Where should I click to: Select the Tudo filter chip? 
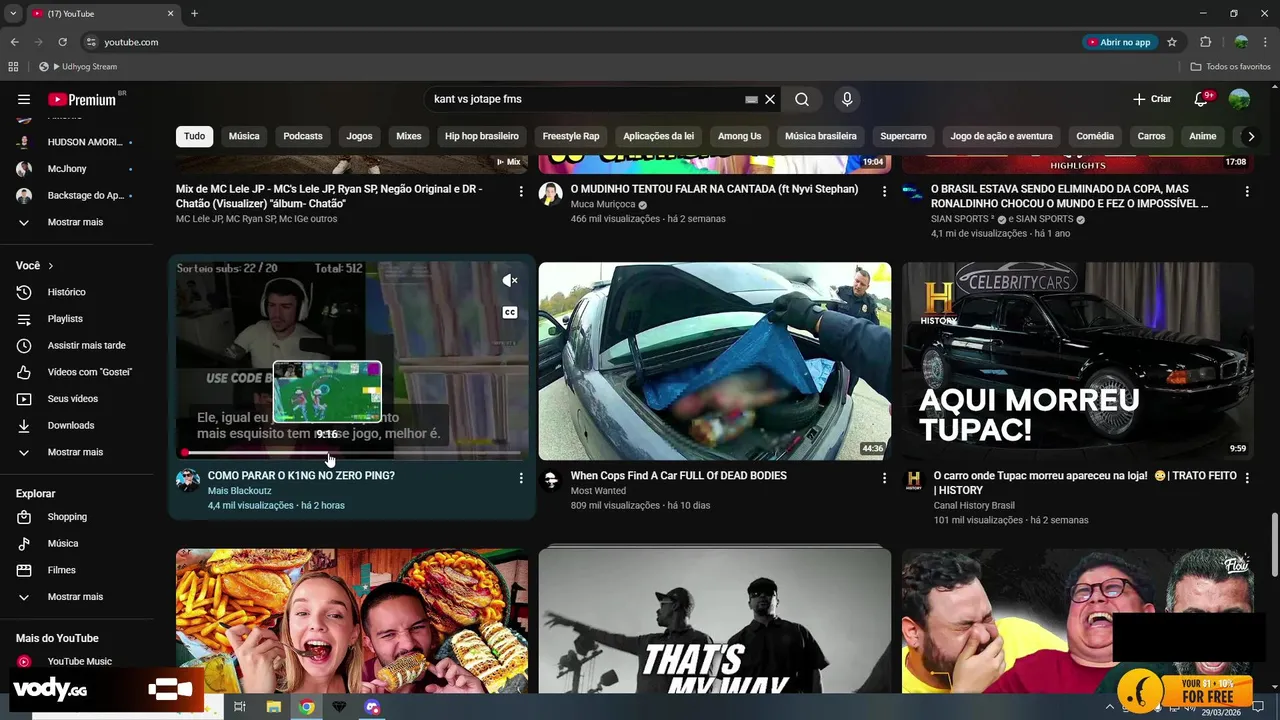(194, 136)
